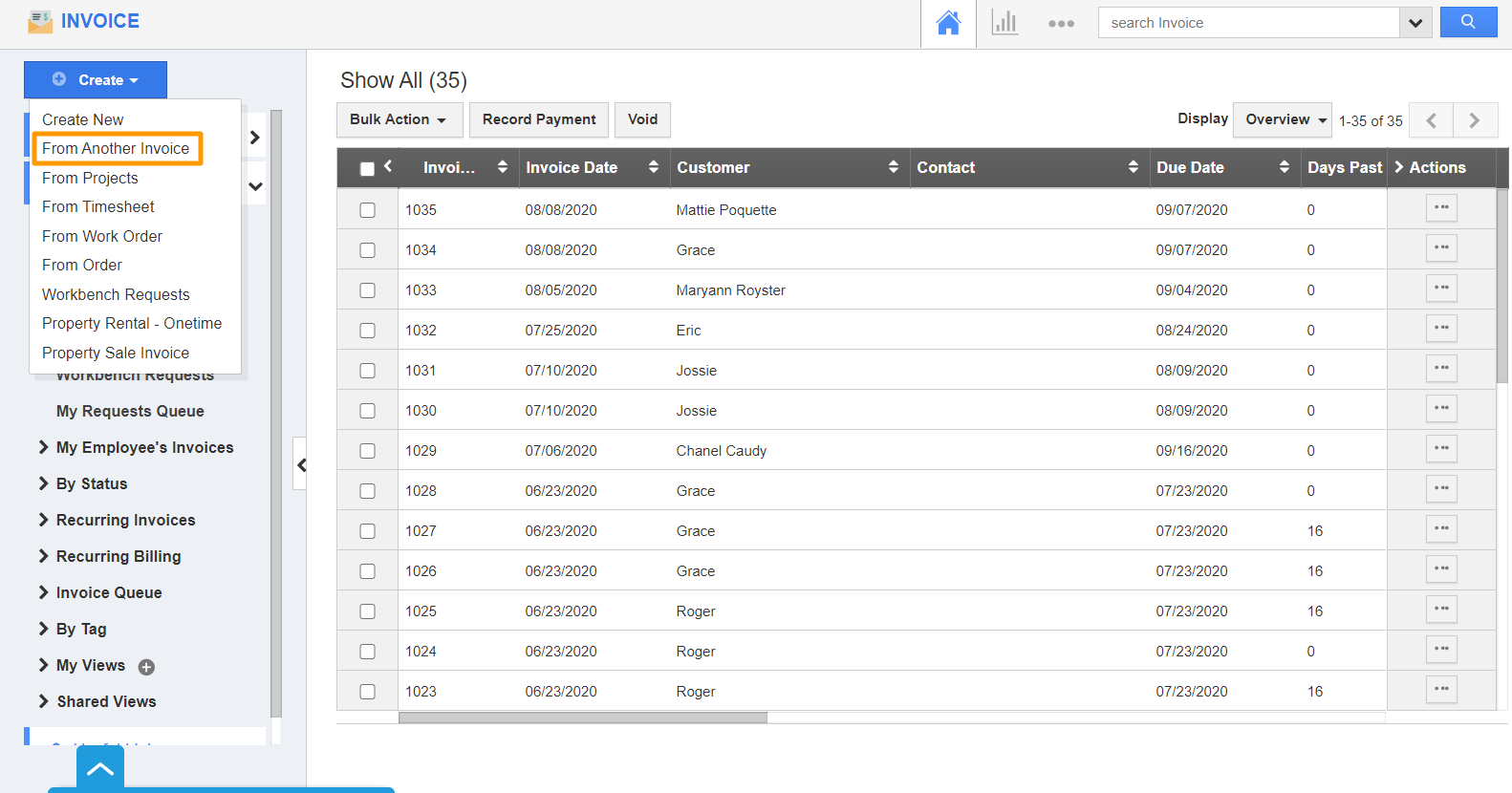Viewport: 1512px width, 793px height.
Task: Open the Overview display dropdown
Action: pos(1282,119)
